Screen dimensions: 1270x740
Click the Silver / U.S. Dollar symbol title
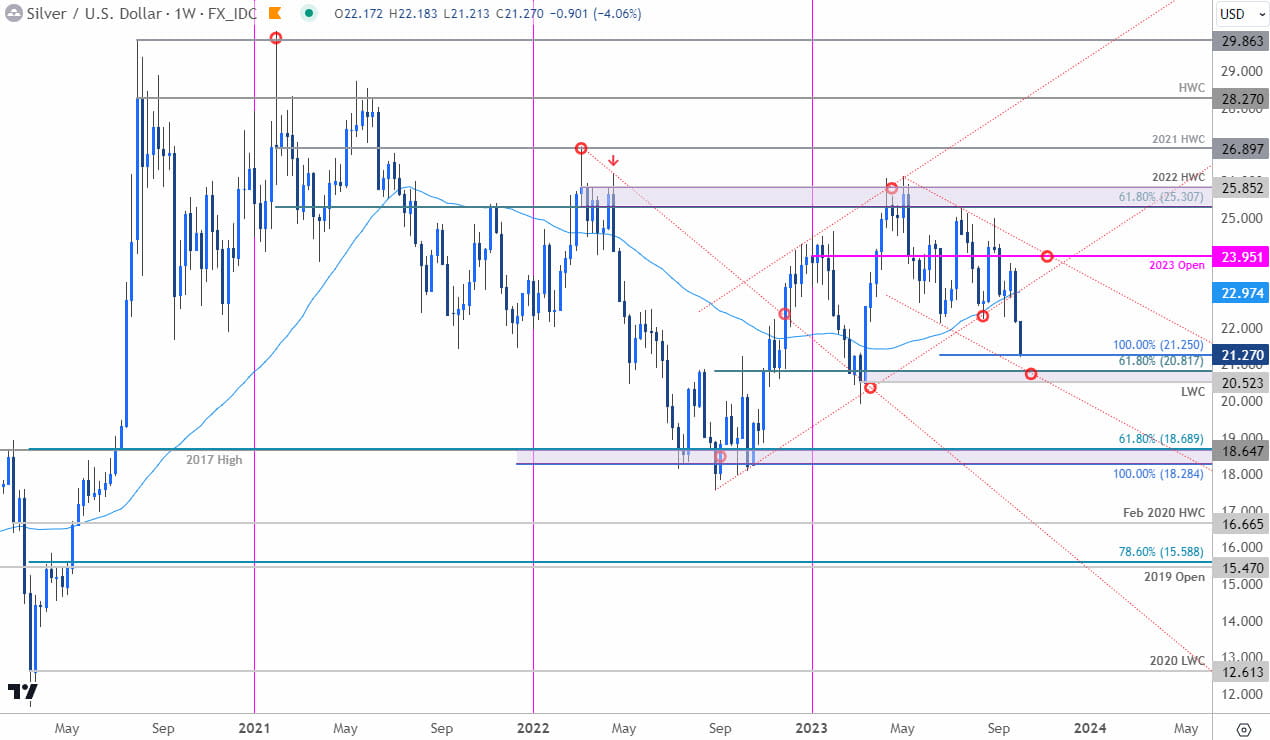[95, 14]
